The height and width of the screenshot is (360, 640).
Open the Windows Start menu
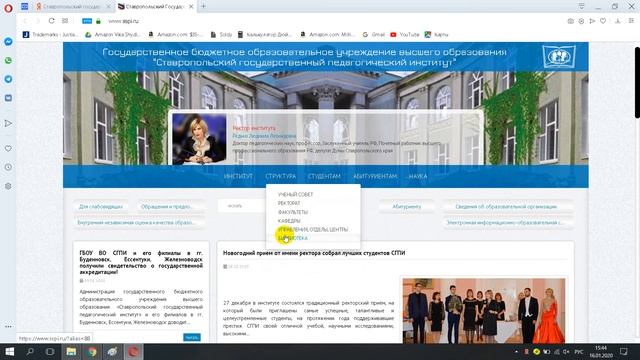click(9, 351)
